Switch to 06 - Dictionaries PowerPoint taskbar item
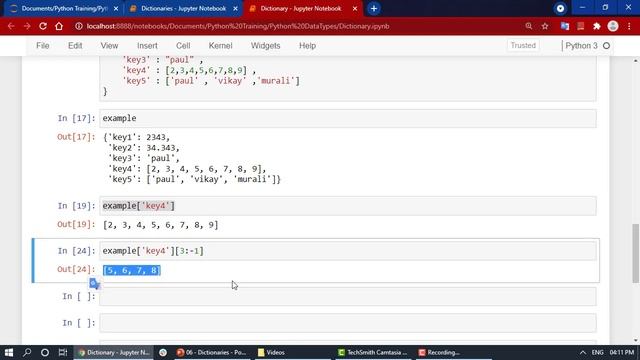Image resolution: width=640 pixels, height=360 pixels. coord(212,352)
